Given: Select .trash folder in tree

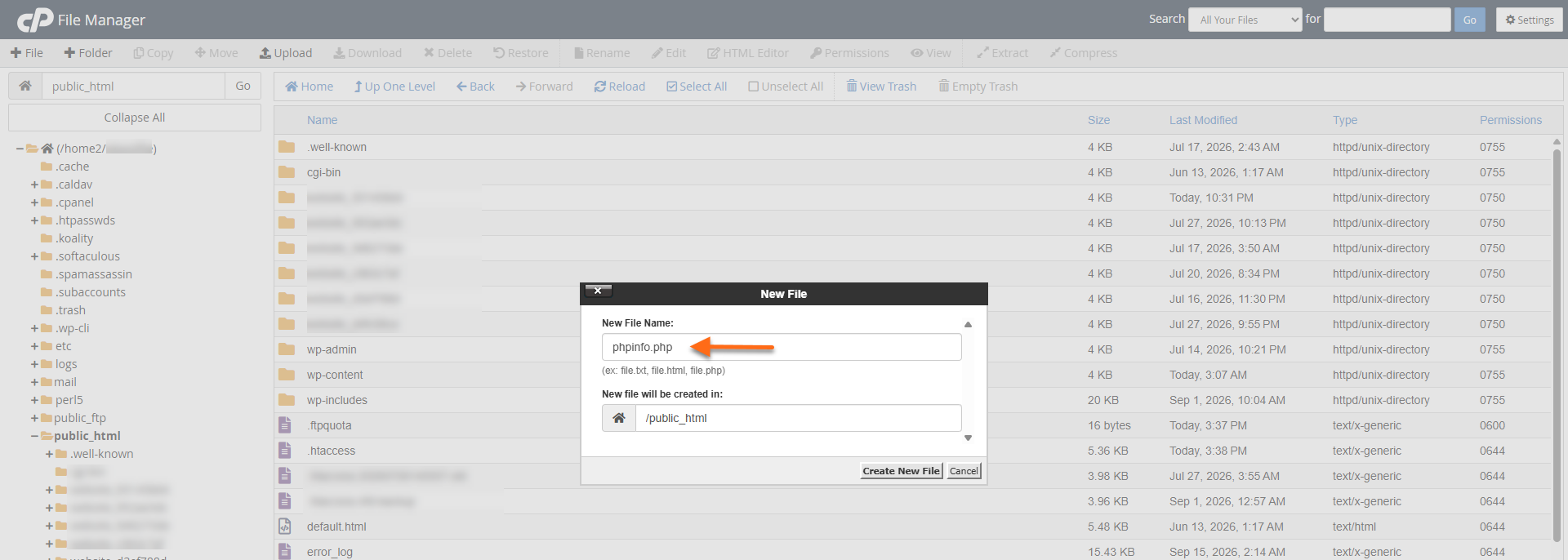Looking at the screenshot, I should point(70,310).
